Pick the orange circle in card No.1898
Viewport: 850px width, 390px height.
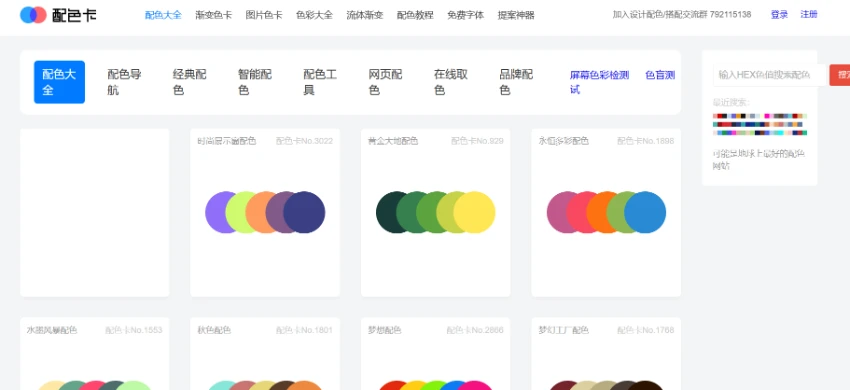point(596,212)
